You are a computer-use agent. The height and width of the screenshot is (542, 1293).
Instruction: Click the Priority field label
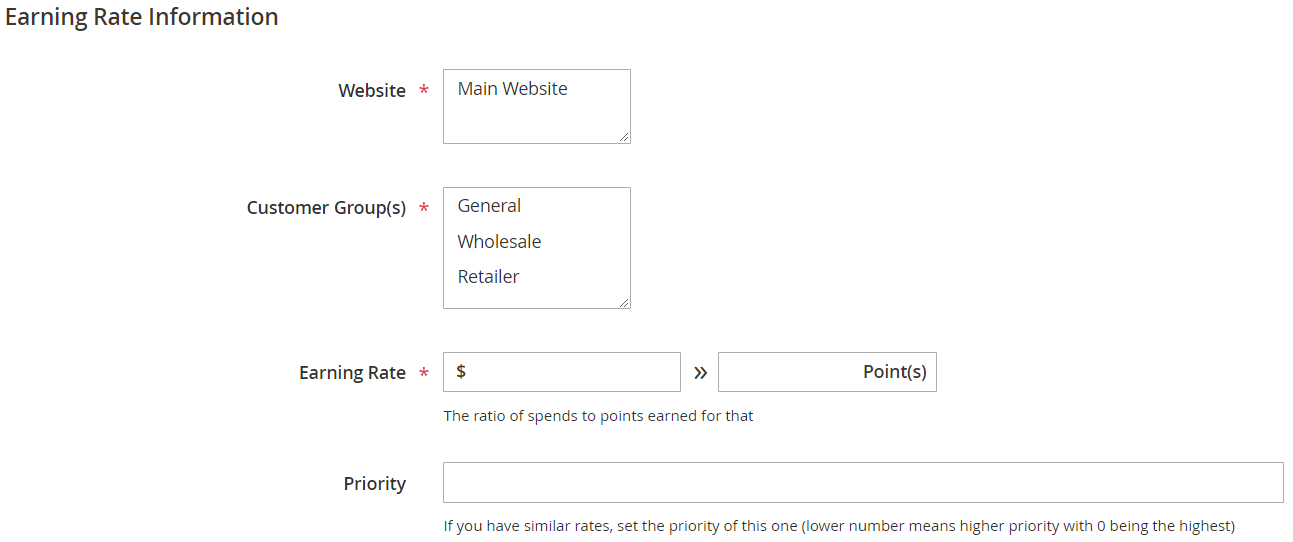click(x=375, y=484)
